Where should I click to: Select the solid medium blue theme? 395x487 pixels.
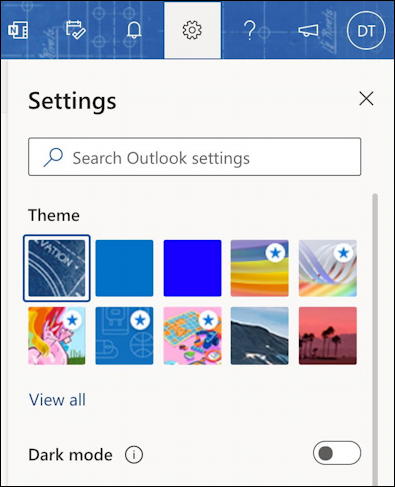(124, 268)
